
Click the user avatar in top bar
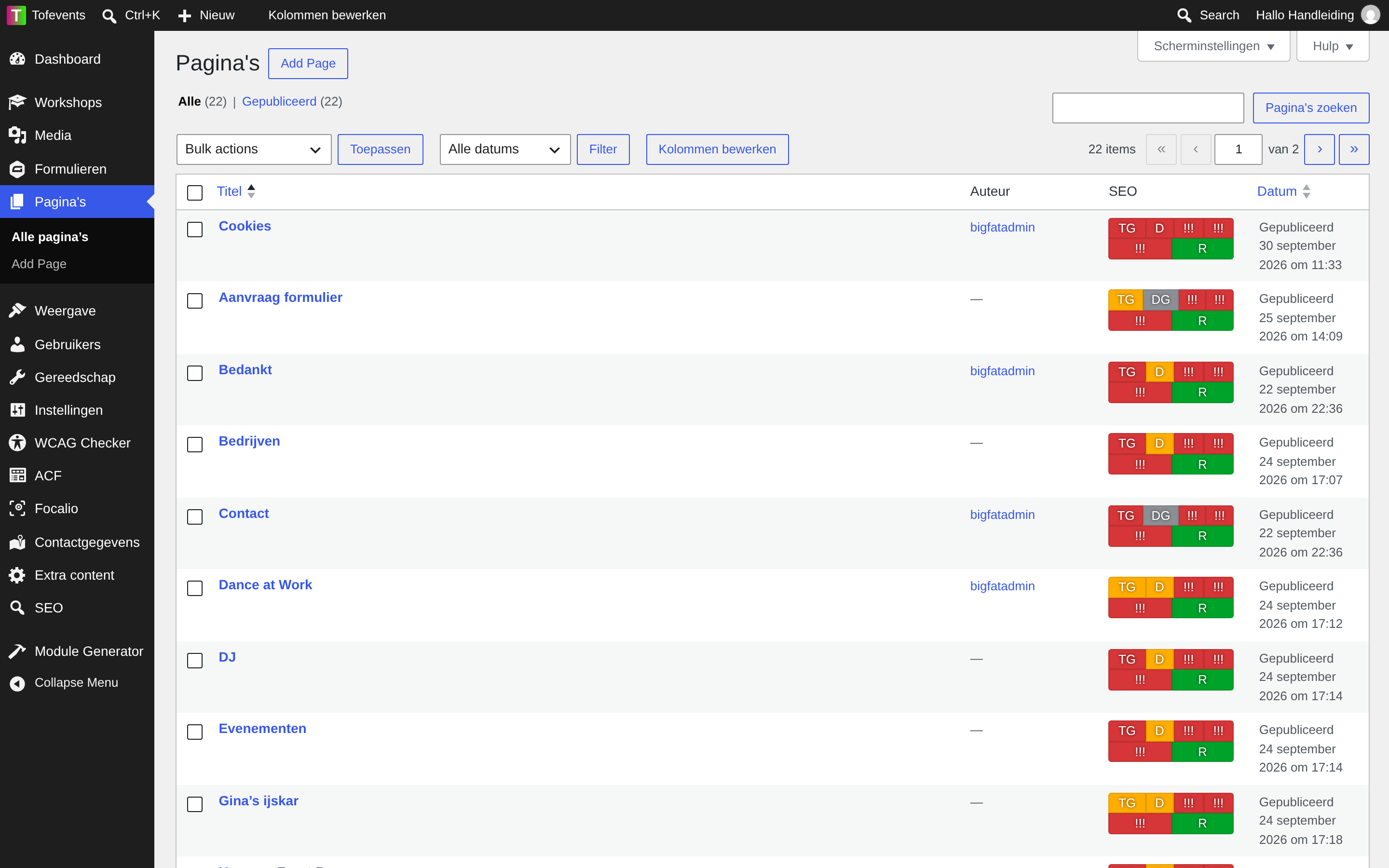tap(1370, 15)
